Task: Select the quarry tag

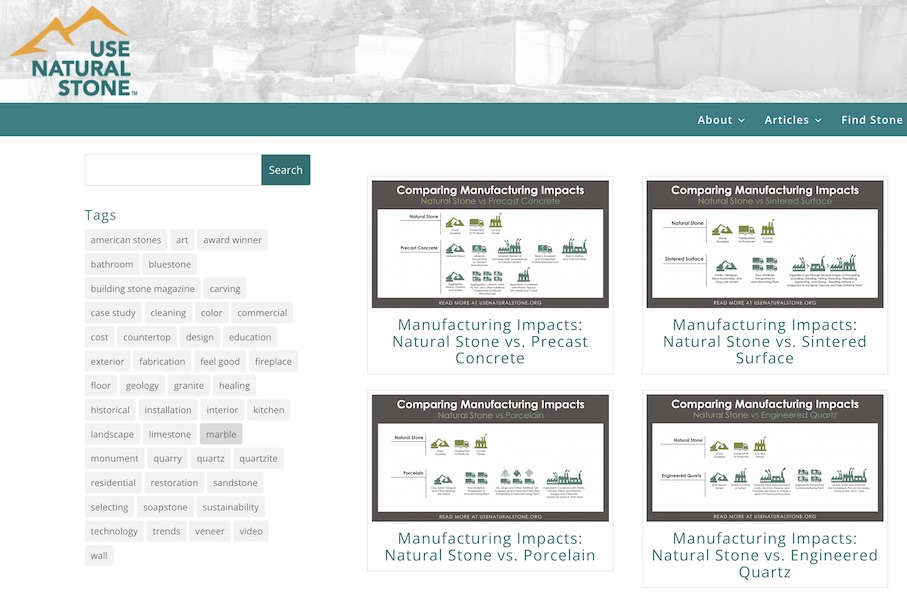Action: [x=167, y=459]
